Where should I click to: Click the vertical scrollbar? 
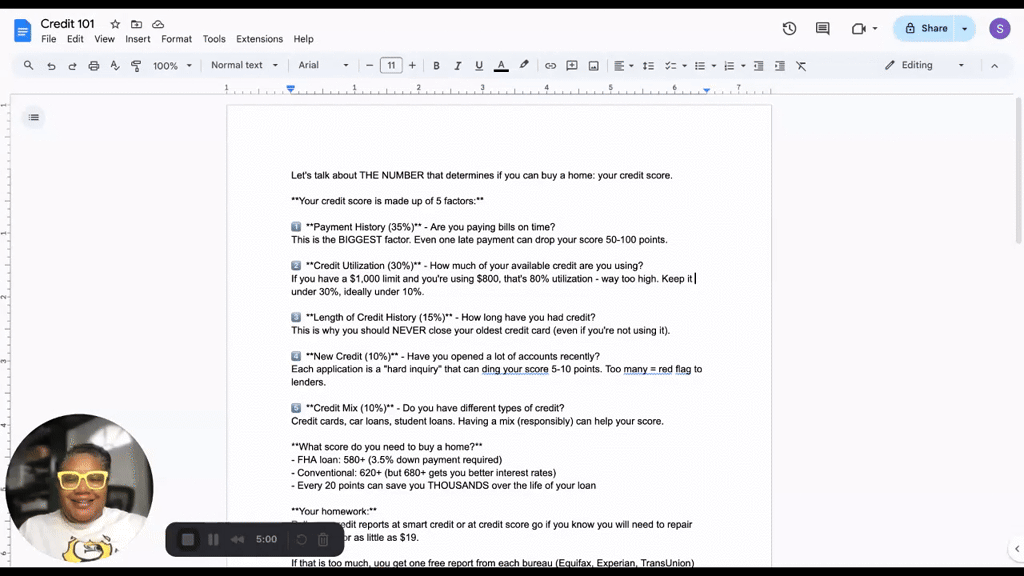(1019, 171)
